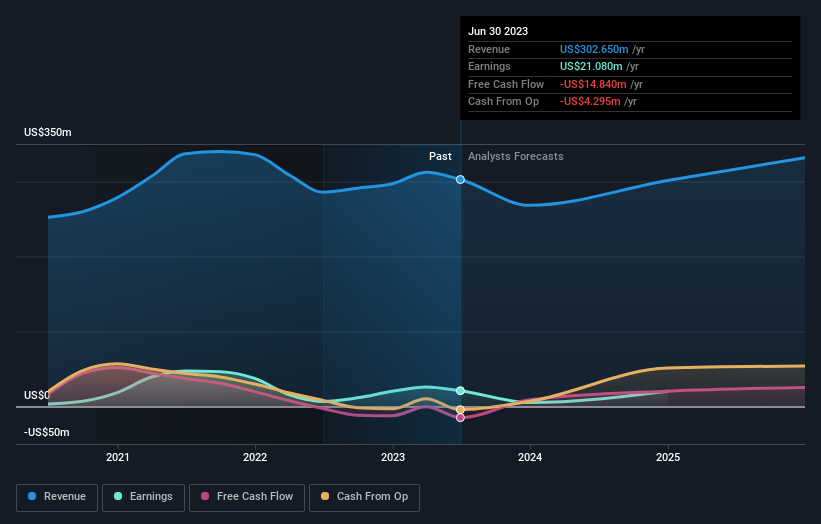
Task: Select the Revenue data point marker
Action: coord(460,180)
